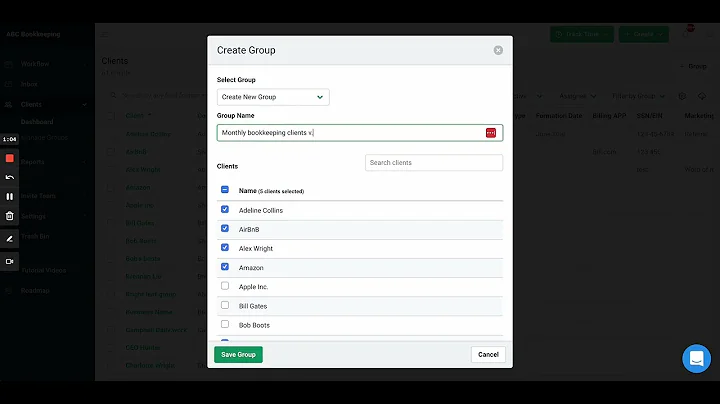Image resolution: width=720 pixels, height=404 pixels.
Task: Open Trash Bin in the sidebar
Action: 35,236
